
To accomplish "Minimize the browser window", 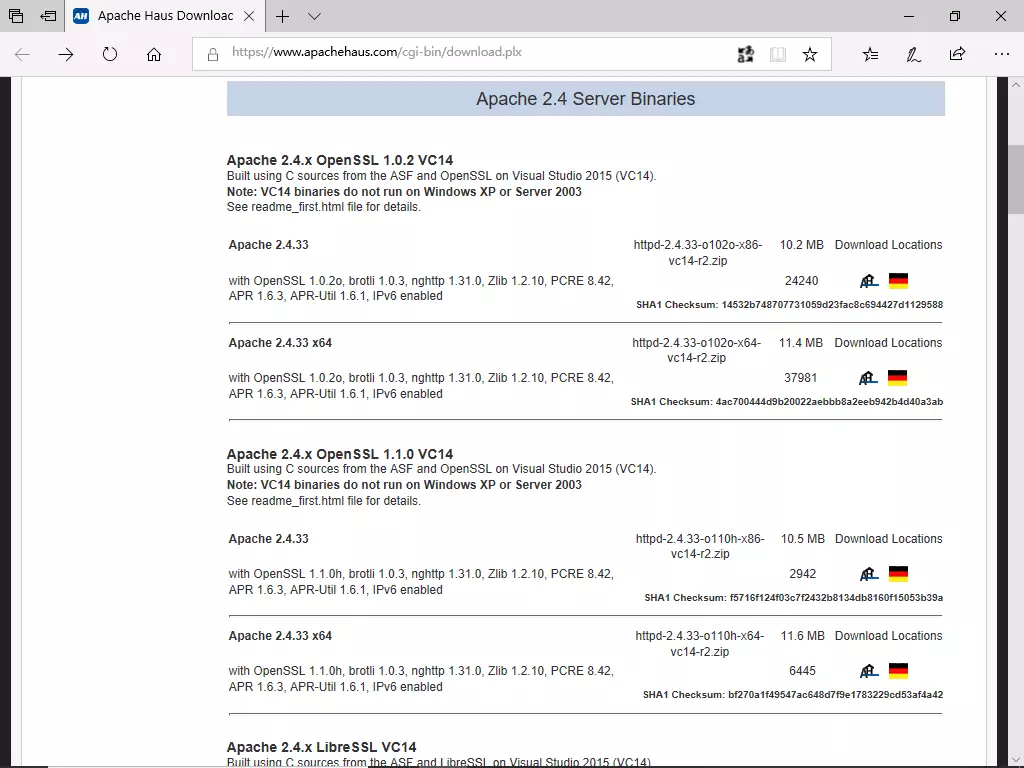I will (908, 16).
